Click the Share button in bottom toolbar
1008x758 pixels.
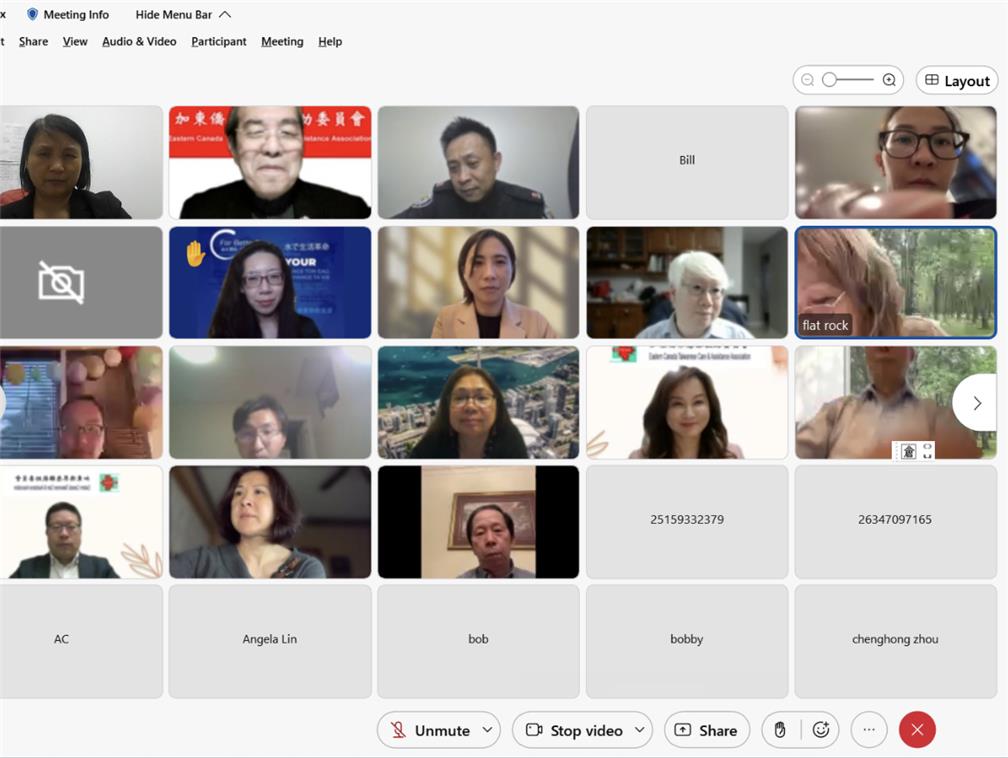coord(707,730)
